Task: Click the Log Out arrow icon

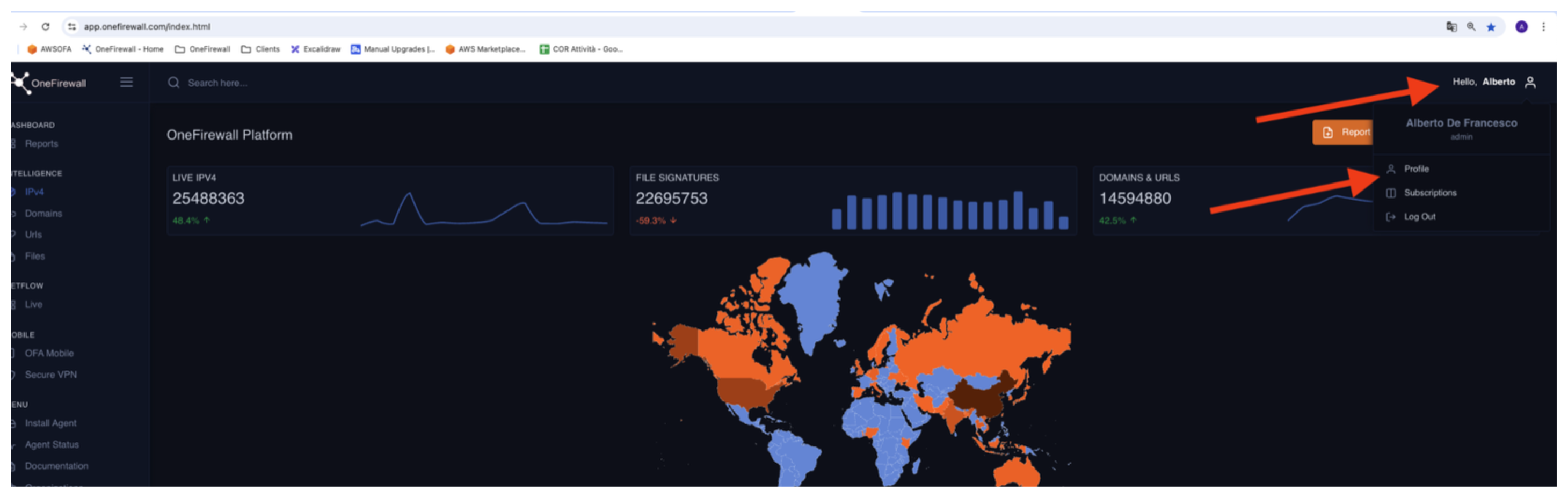Action: pyautogui.click(x=1391, y=216)
